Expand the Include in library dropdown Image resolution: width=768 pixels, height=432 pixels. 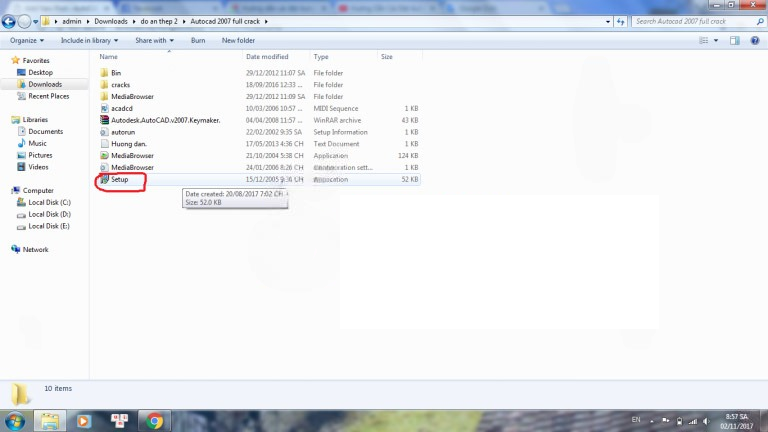89,41
